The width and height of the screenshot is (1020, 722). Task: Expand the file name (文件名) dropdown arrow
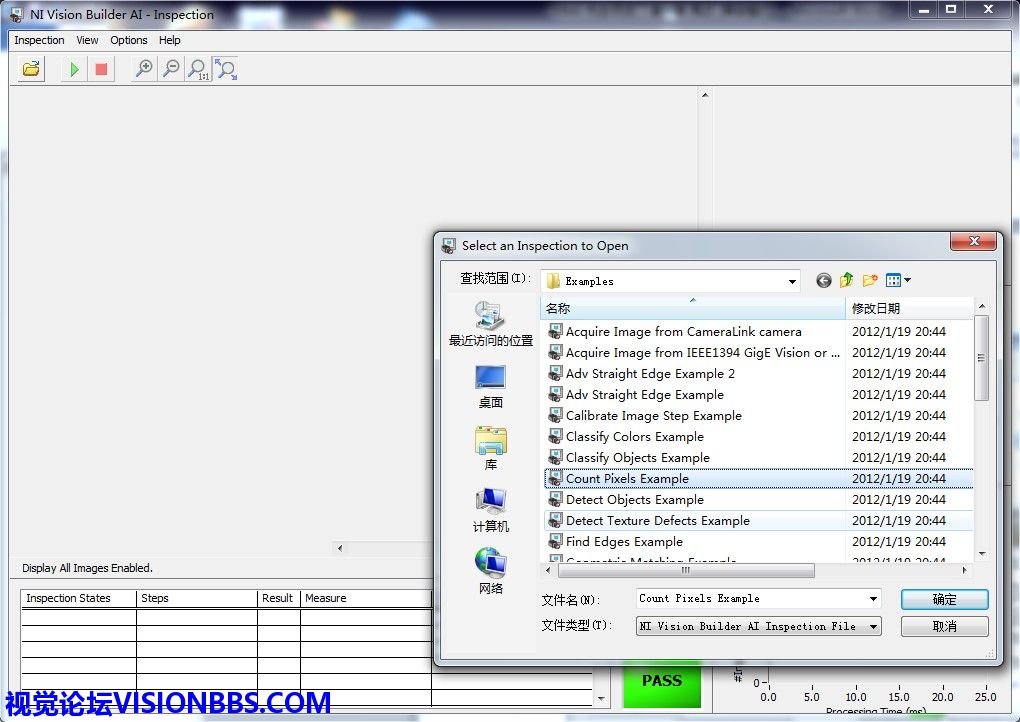873,598
